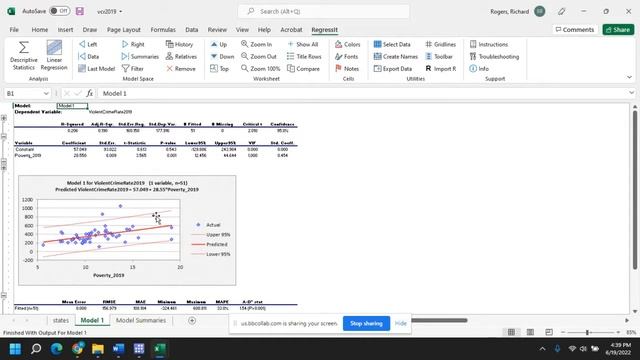Expand the formula bar

631,93
